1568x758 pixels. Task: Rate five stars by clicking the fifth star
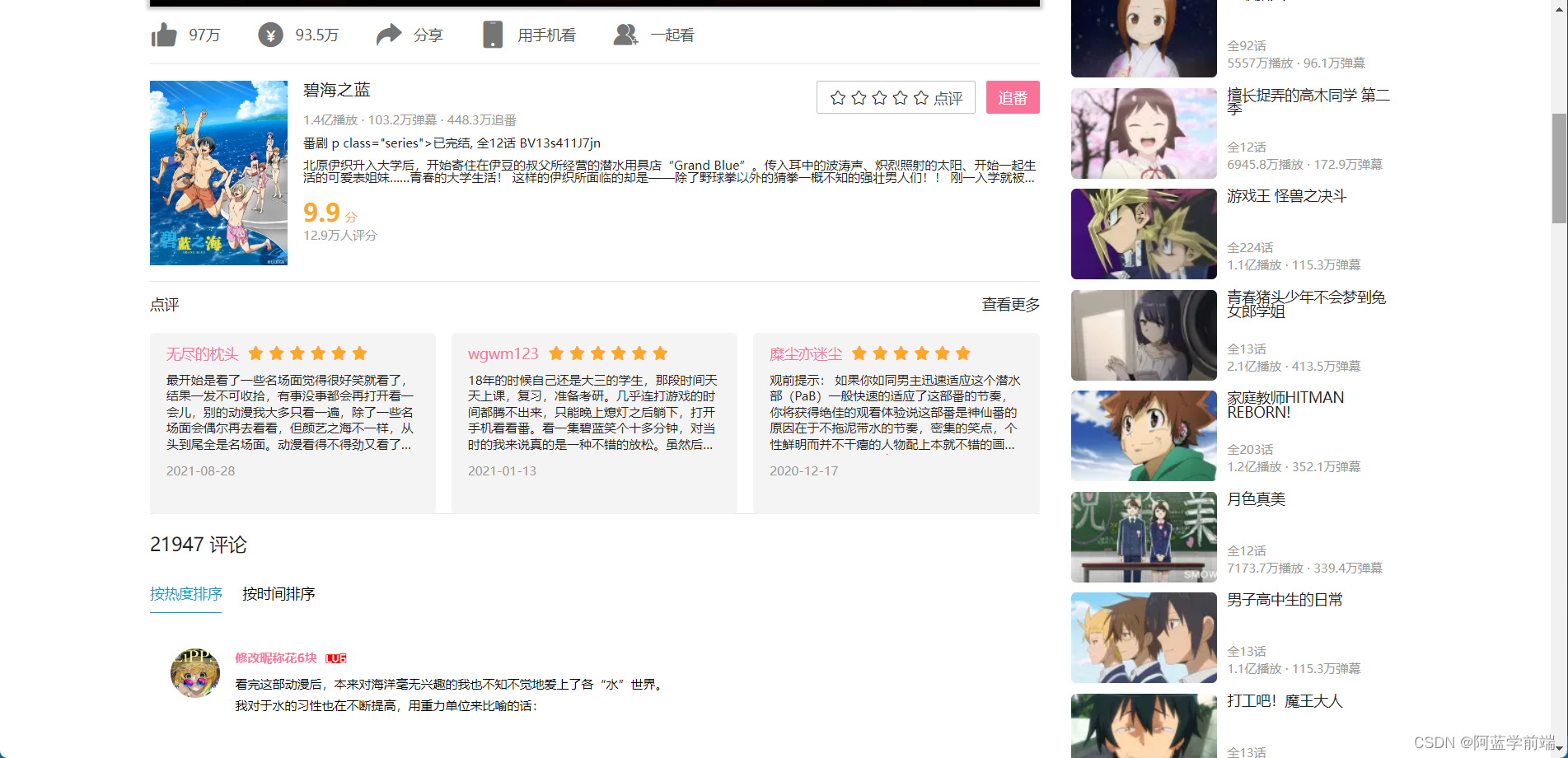tap(920, 97)
